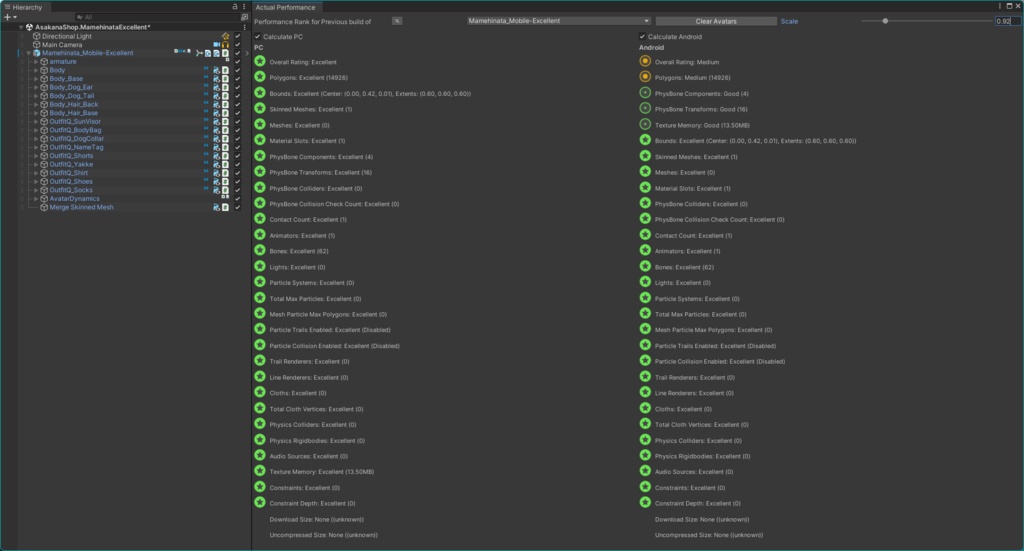
Task: Click the Scale value field showing 0.92
Action: point(1005,20)
